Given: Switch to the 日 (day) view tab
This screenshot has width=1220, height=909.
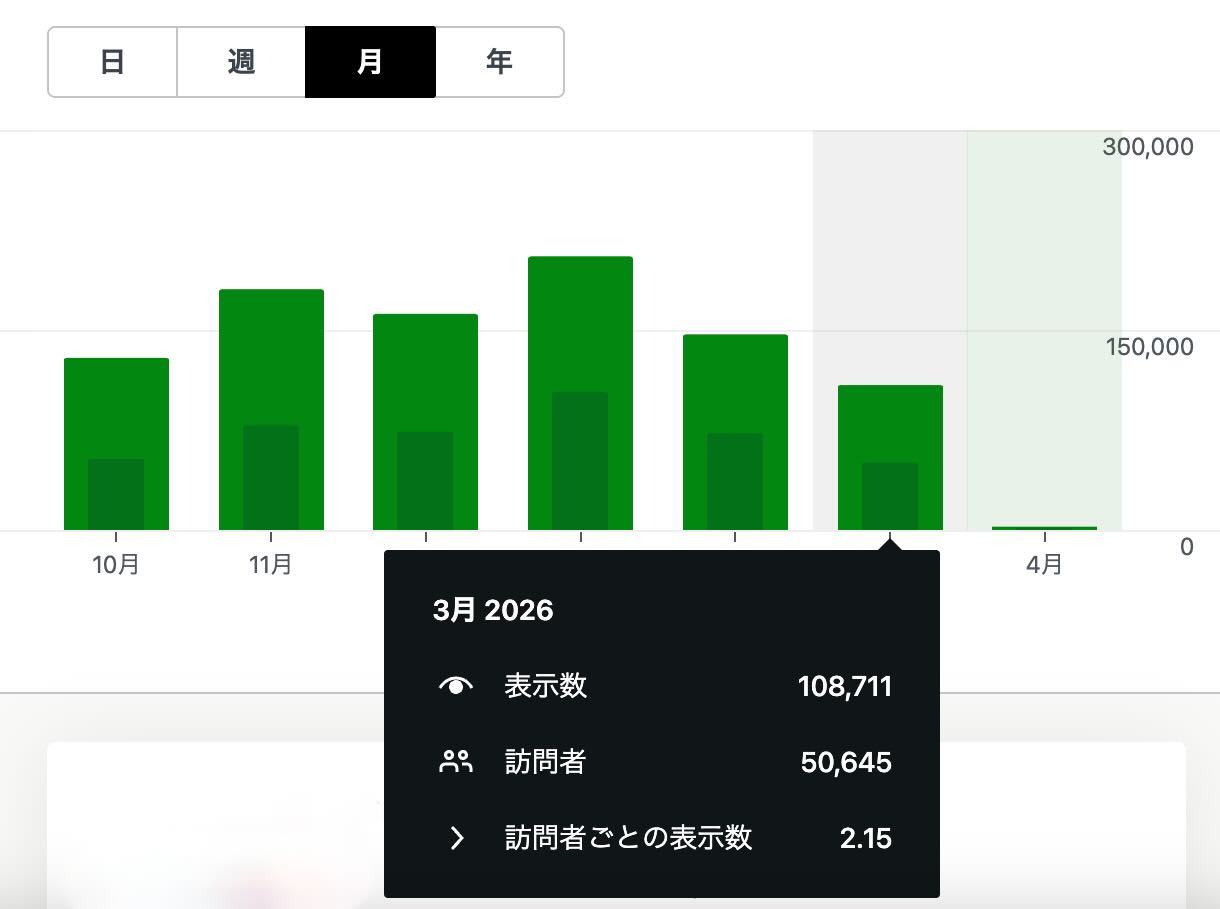Looking at the screenshot, I should click(x=113, y=62).
